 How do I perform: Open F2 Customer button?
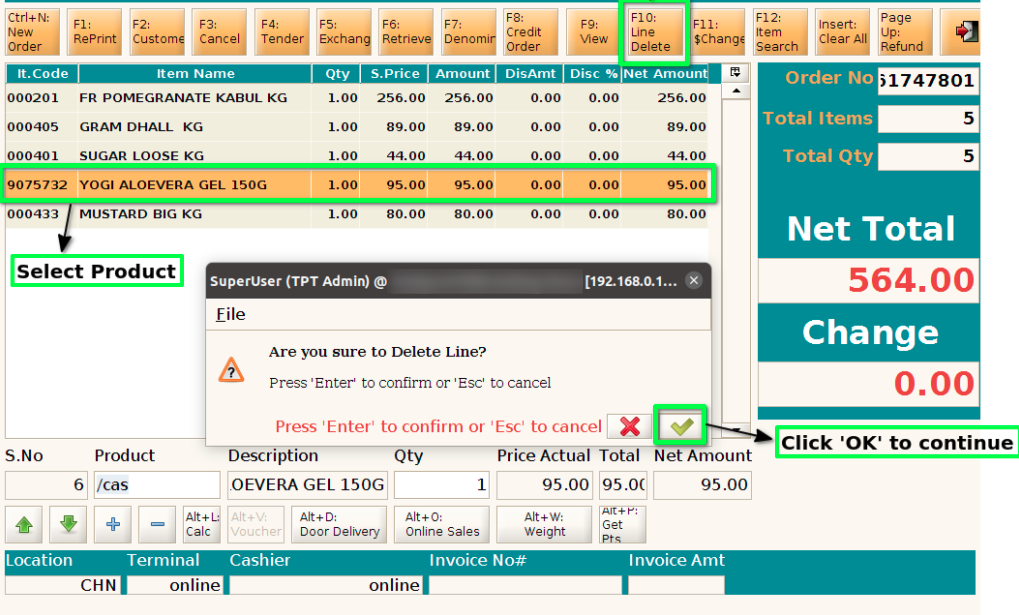tap(157, 32)
